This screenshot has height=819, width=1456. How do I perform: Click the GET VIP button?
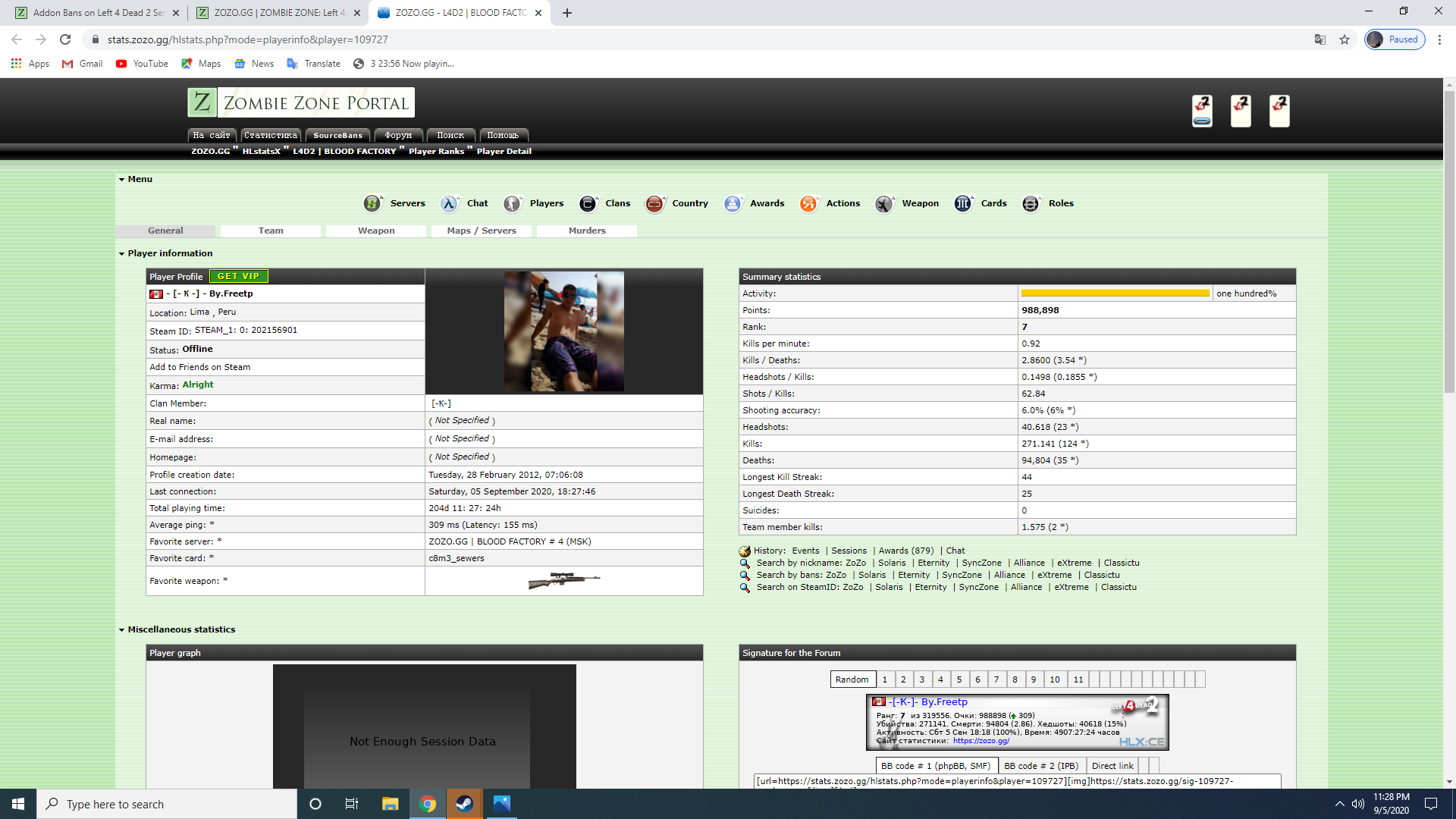(238, 276)
